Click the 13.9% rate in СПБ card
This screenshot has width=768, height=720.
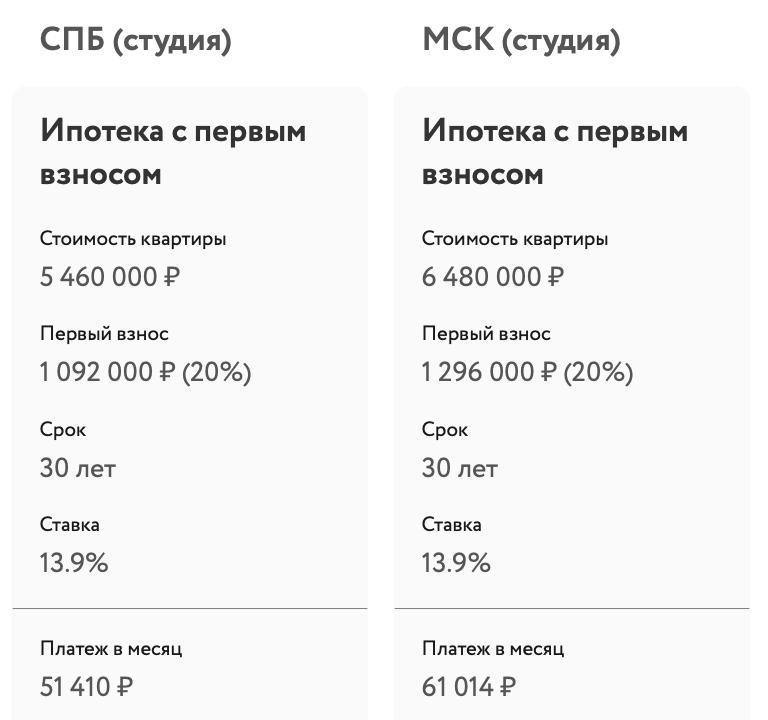point(74,563)
